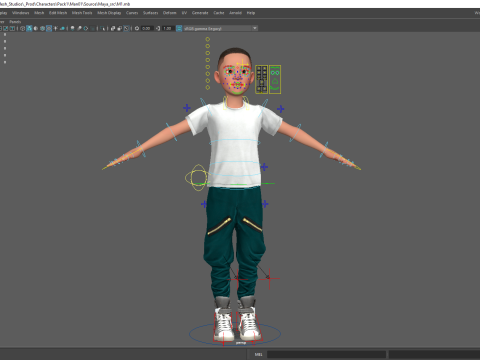Open the Generate menu
Image resolution: width=480 pixels, height=360 pixels.
click(x=200, y=13)
